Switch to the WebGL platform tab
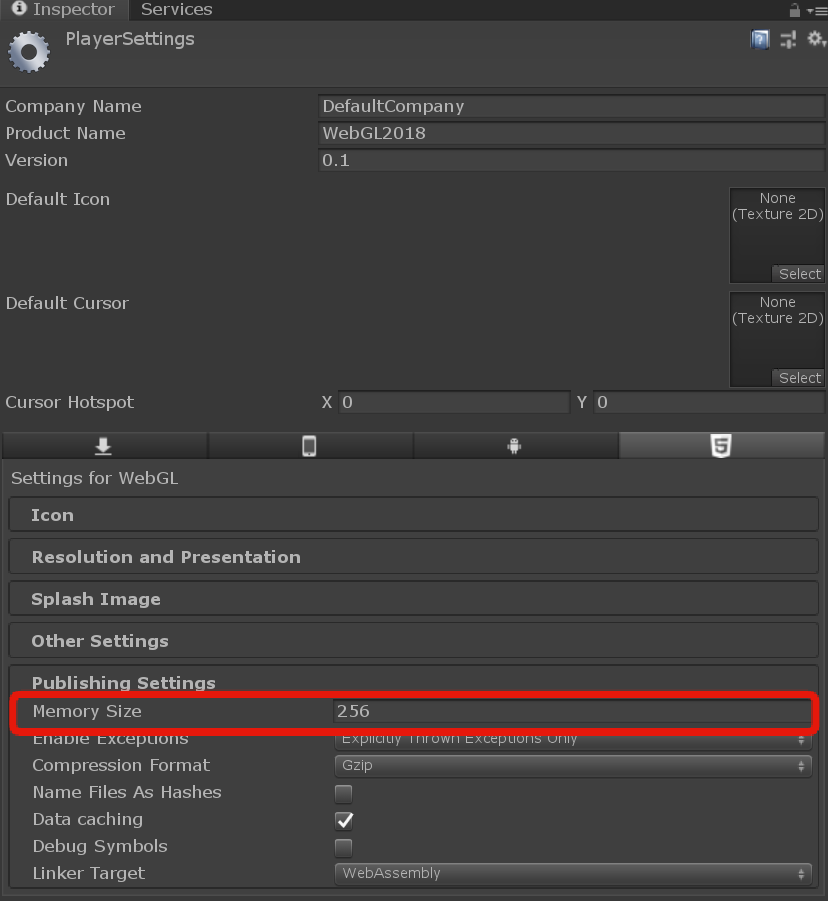 [x=722, y=445]
